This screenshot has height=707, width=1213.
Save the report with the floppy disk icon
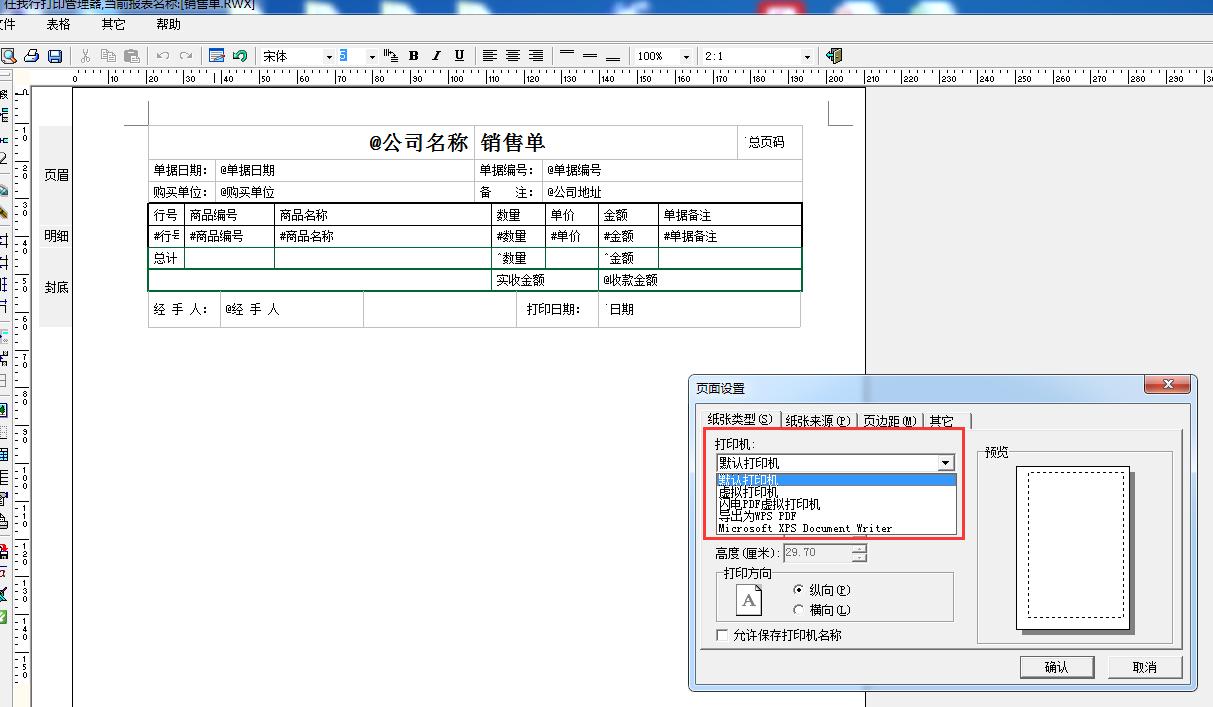coord(55,56)
